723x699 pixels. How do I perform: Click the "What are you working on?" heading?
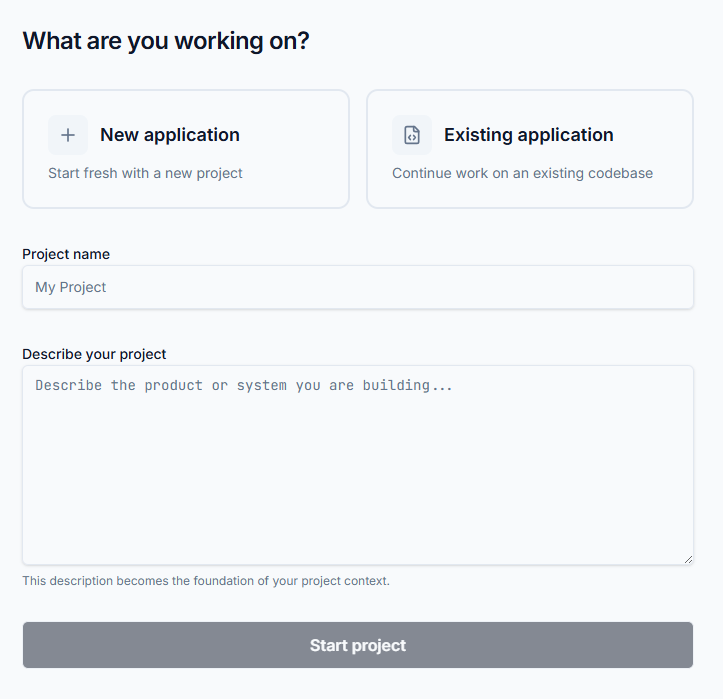pyautogui.click(x=166, y=41)
